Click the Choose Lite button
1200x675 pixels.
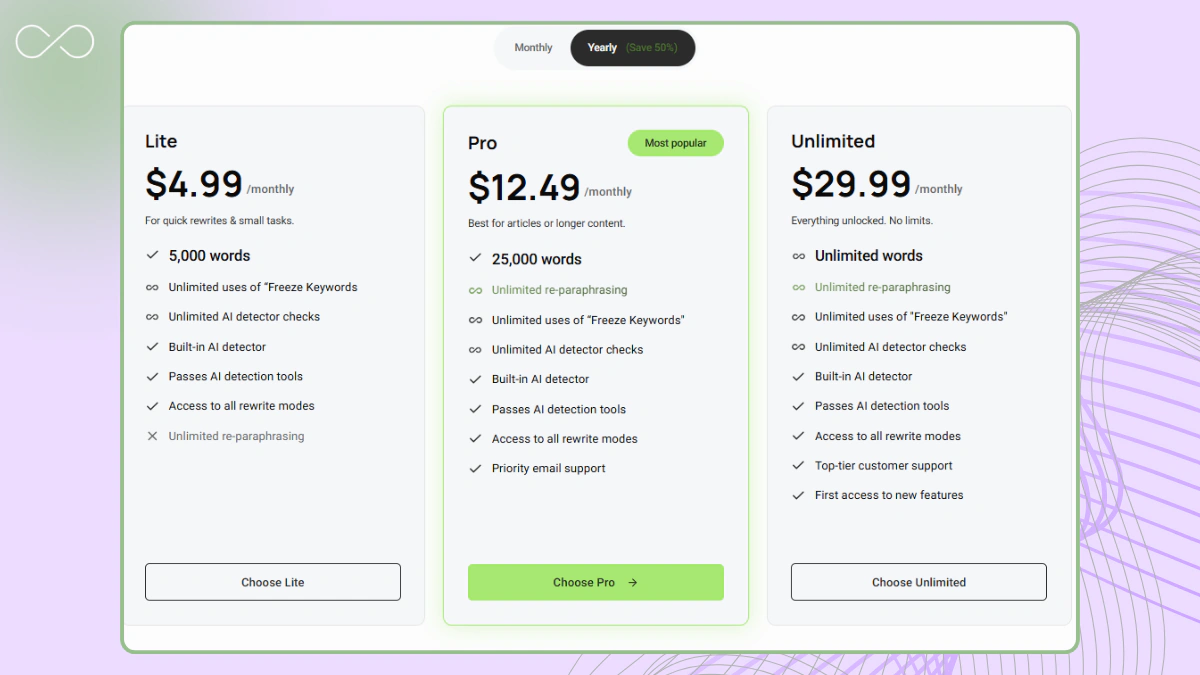273,582
